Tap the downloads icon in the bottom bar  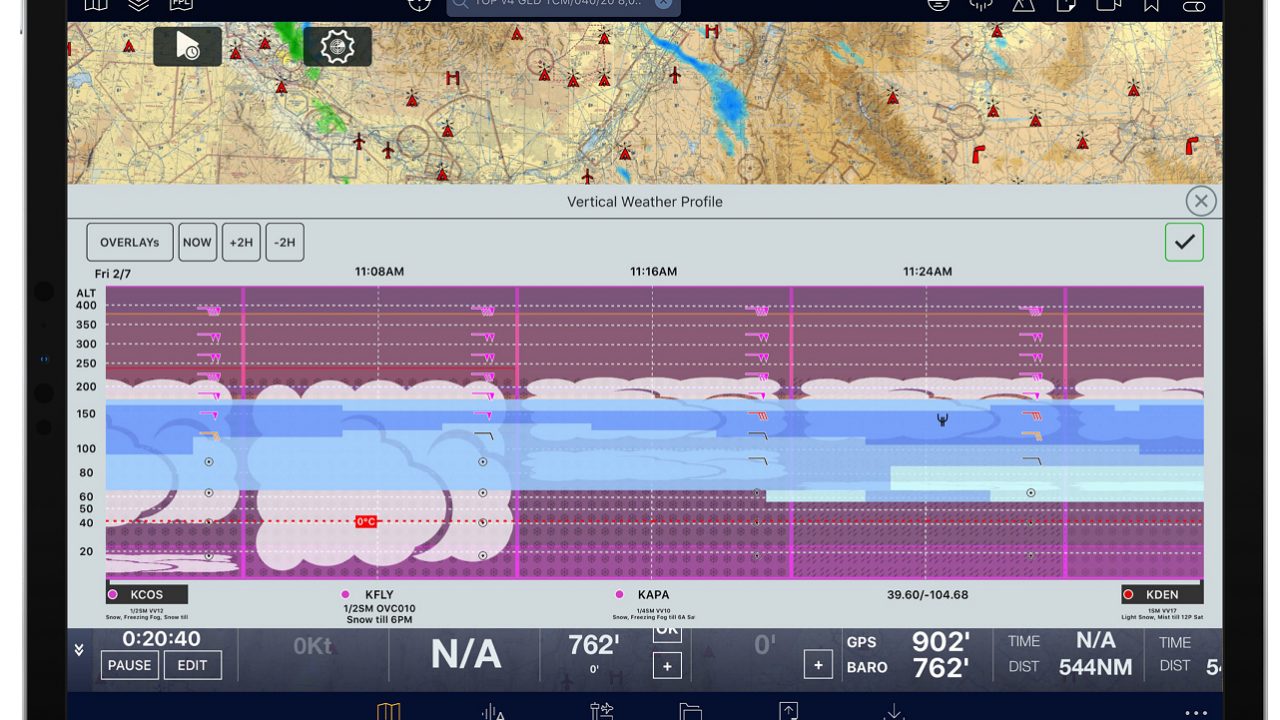(x=893, y=710)
